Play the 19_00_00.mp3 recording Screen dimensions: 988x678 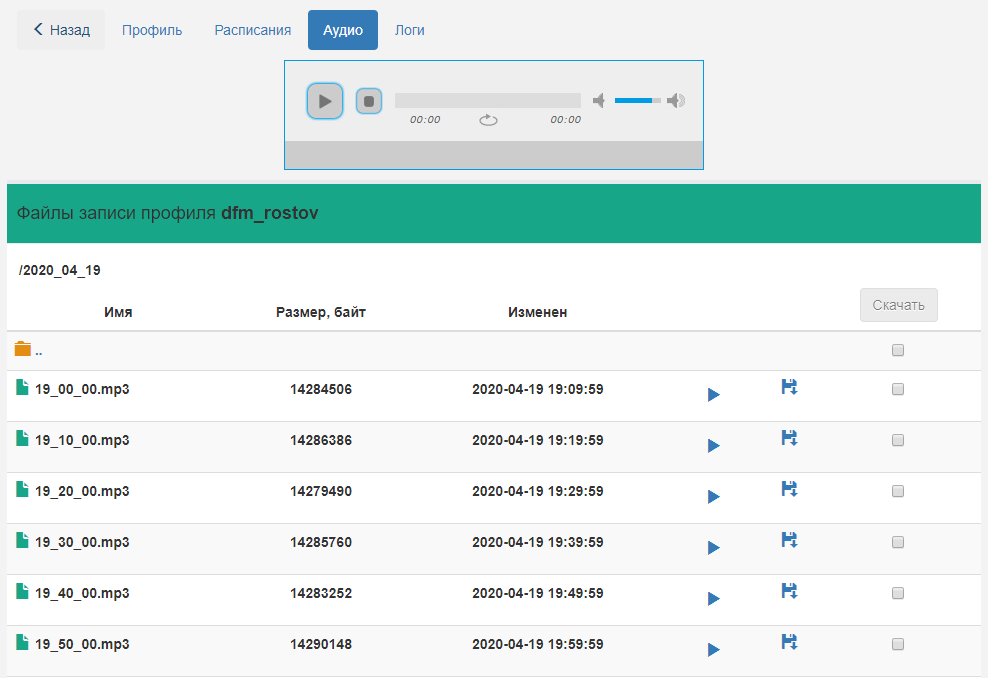click(713, 395)
